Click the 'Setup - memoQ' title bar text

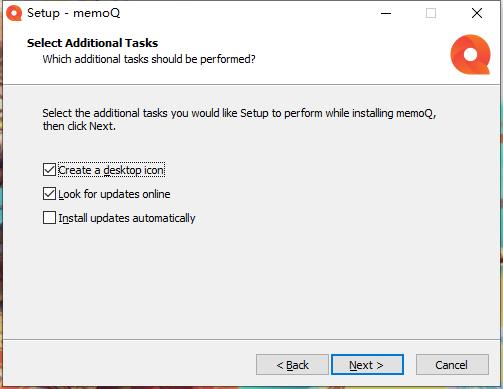[74, 13]
